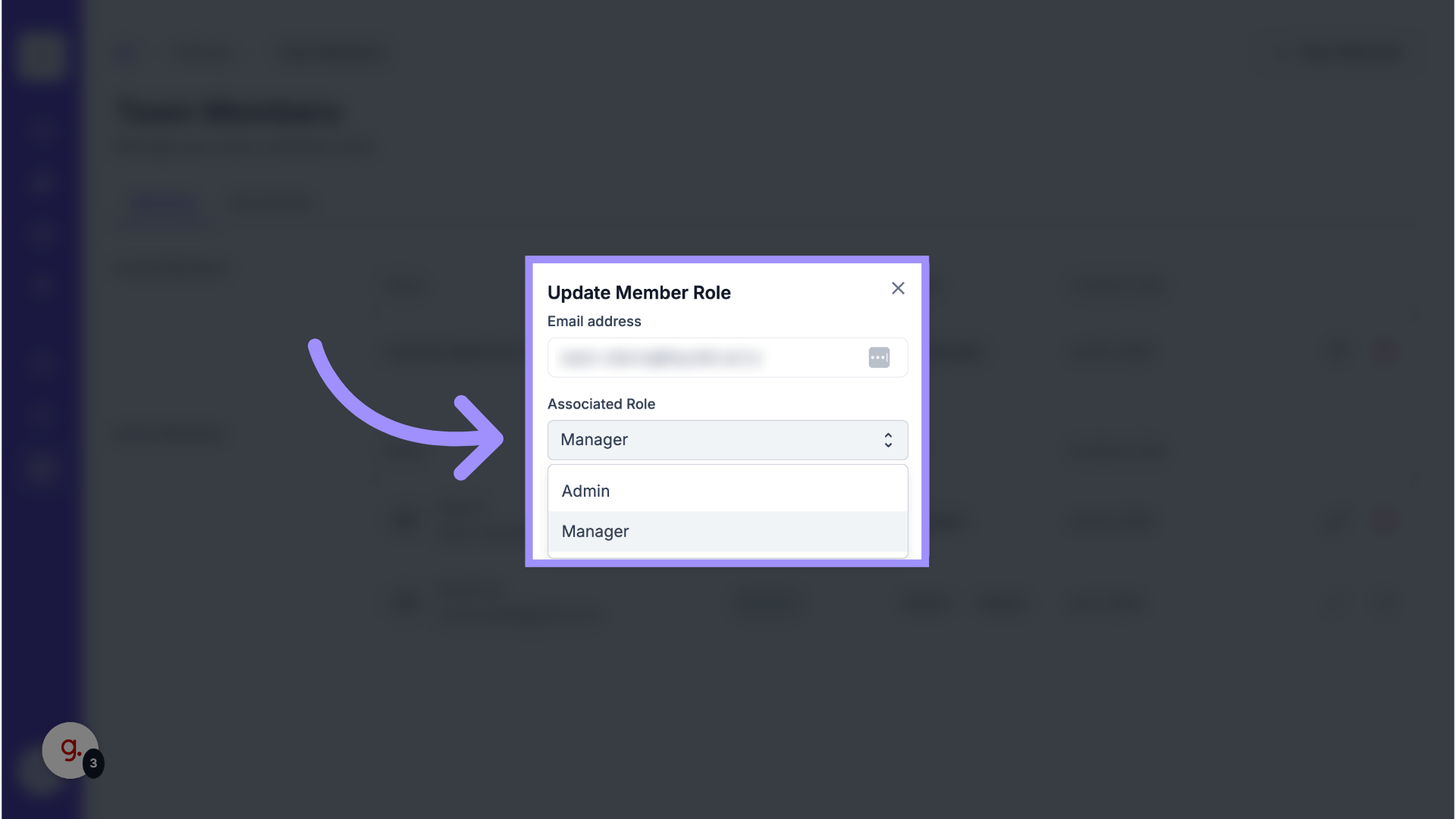Click the Email address input field
Screen dimensions: 1456x819
pyautogui.click(x=705, y=357)
